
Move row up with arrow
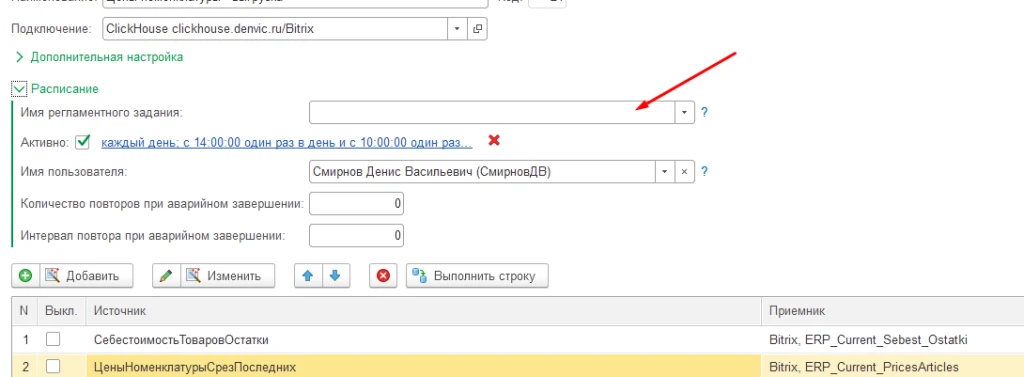point(308,276)
